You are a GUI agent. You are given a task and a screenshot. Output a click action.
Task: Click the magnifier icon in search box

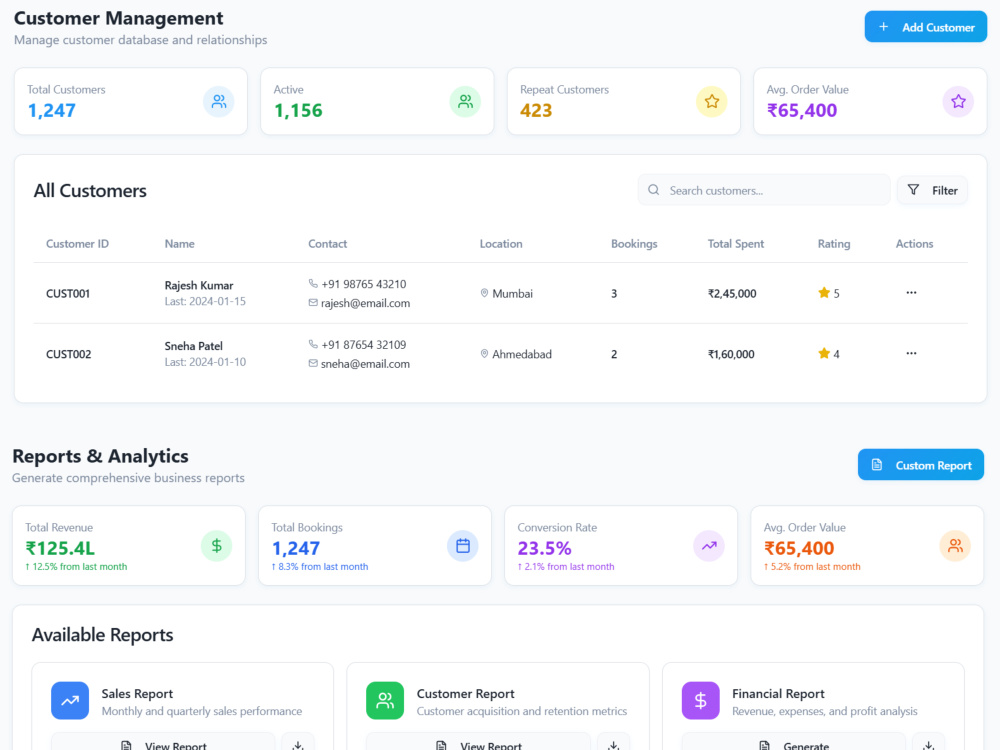click(x=654, y=190)
